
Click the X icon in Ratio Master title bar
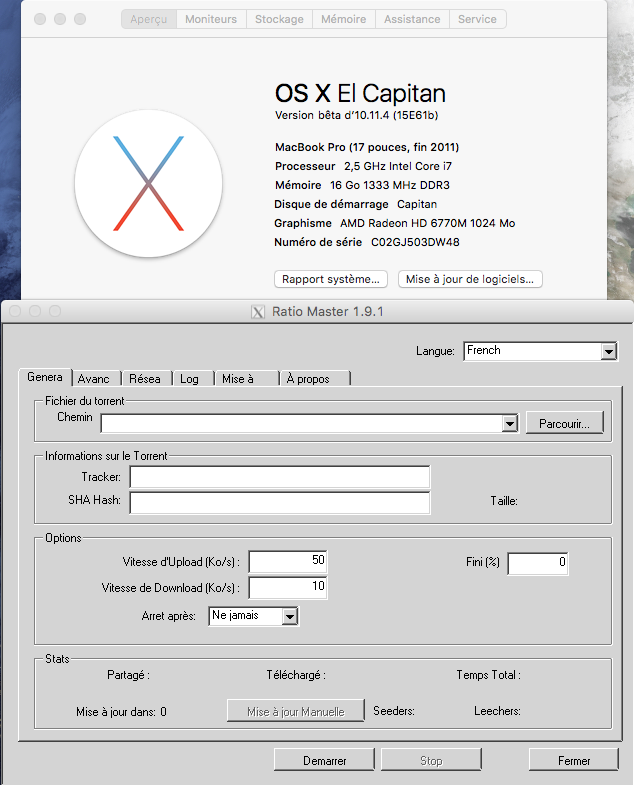click(258, 312)
